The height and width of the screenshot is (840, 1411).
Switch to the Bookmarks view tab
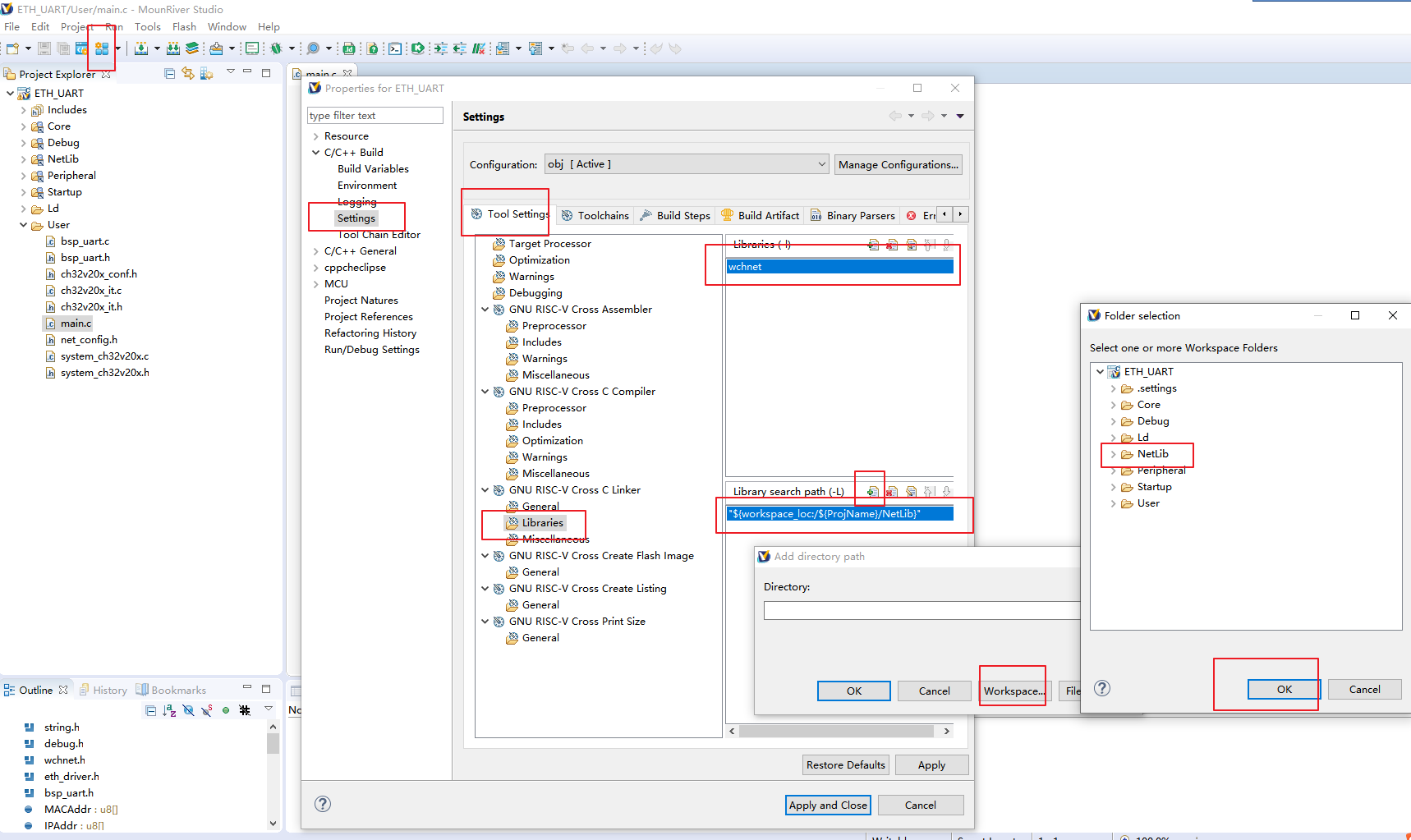171,690
